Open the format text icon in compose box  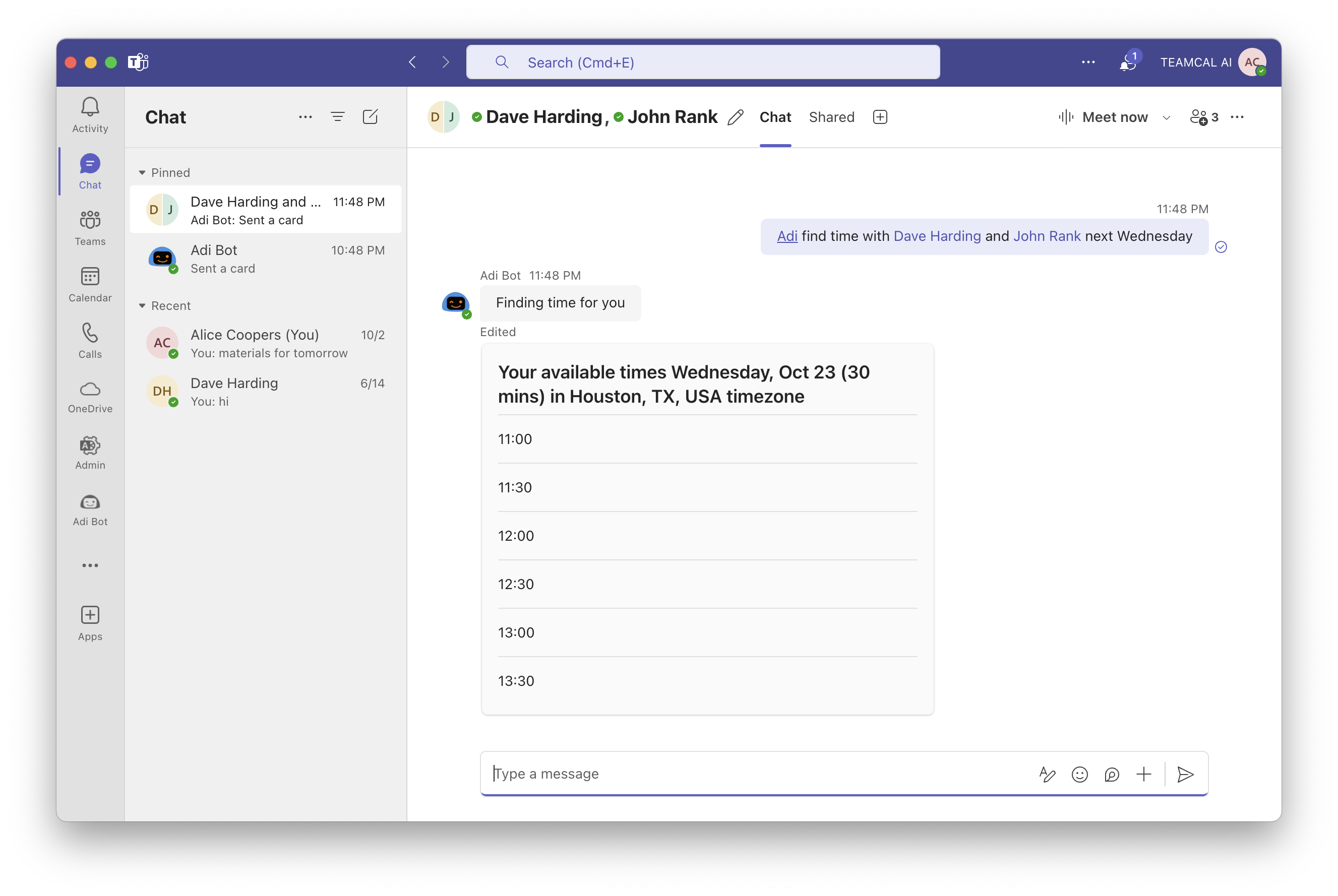[1047, 774]
